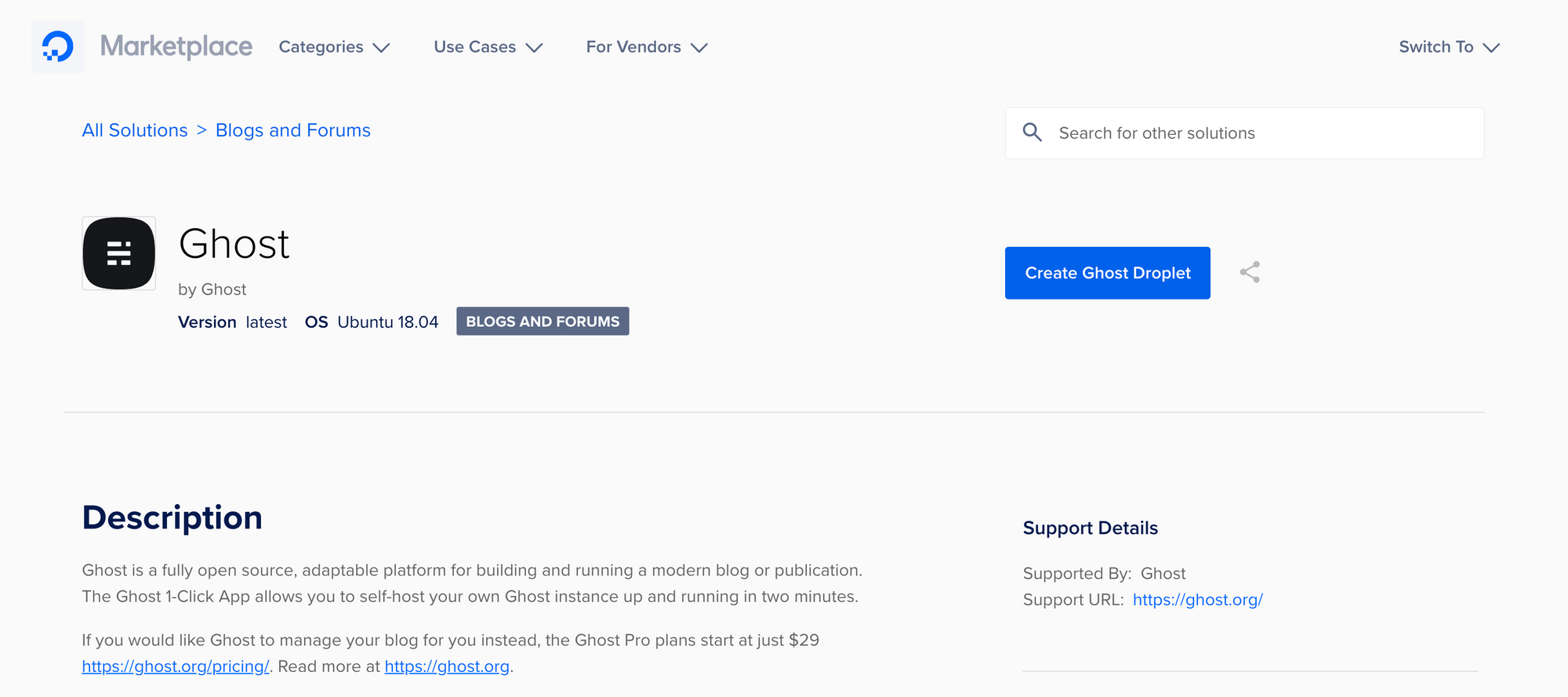Image resolution: width=1568 pixels, height=697 pixels.
Task: Follow the ghost.org/pricing link
Action: click(176, 666)
